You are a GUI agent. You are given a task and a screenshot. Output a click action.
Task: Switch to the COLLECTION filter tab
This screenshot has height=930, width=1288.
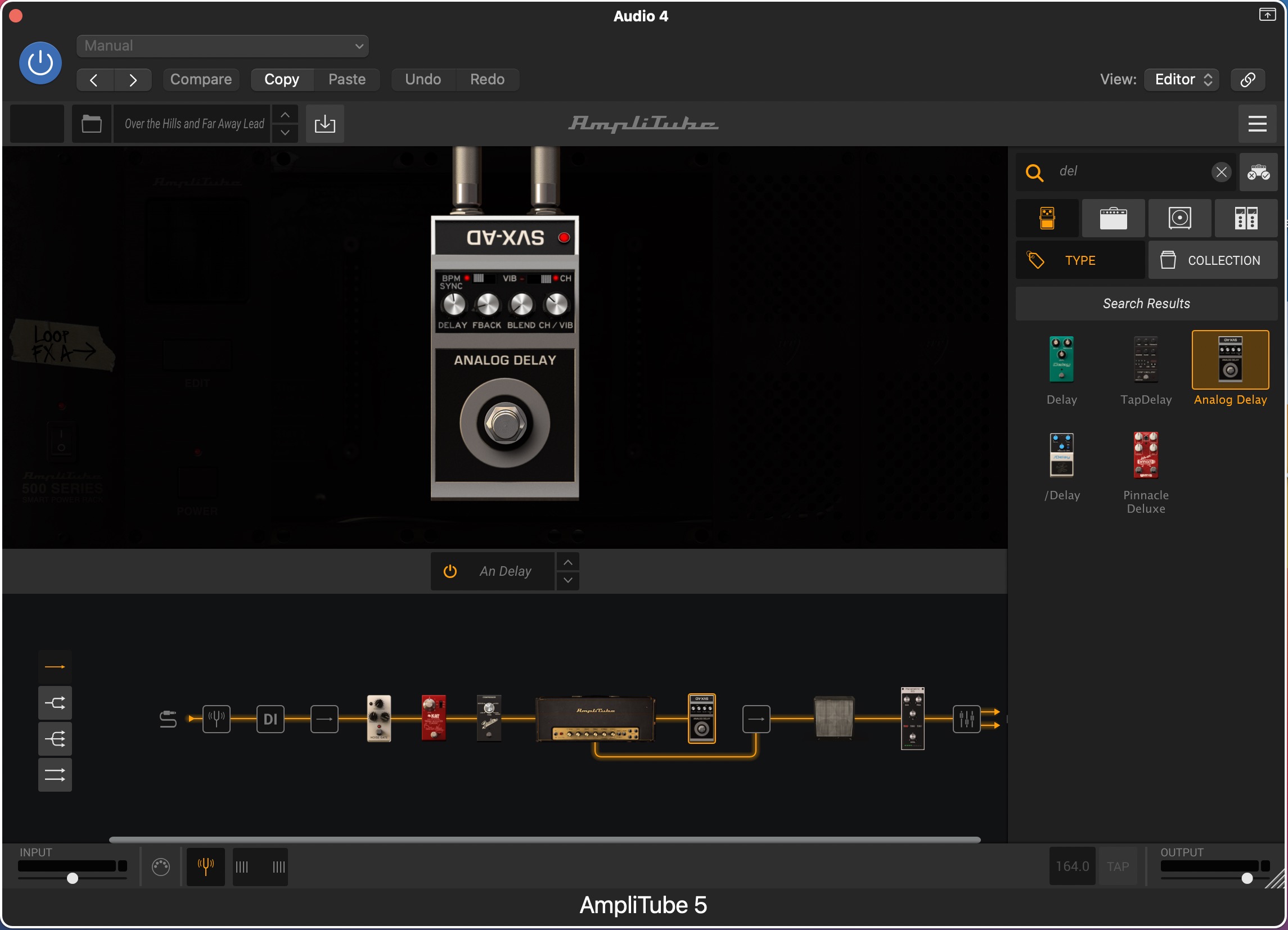pyautogui.click(x=1213, y=260)
